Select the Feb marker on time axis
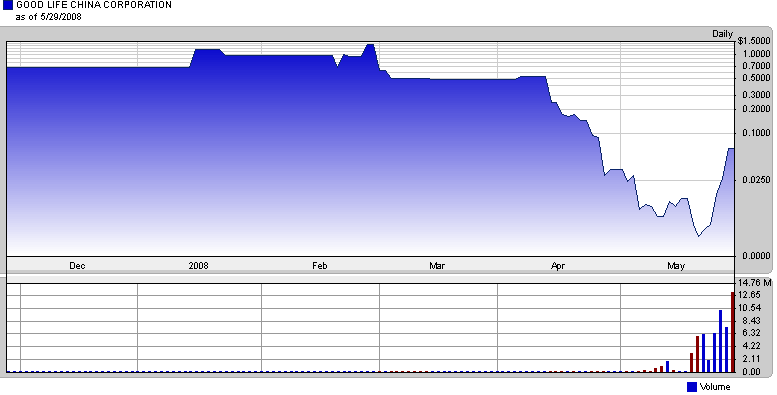The height and width of the screenshot is (395, 777). point(320,266)
